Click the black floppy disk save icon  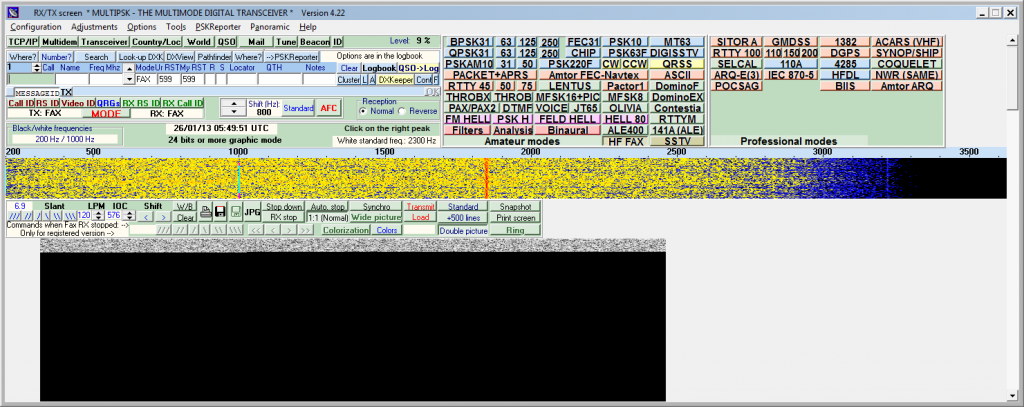(x=221, y=211)
